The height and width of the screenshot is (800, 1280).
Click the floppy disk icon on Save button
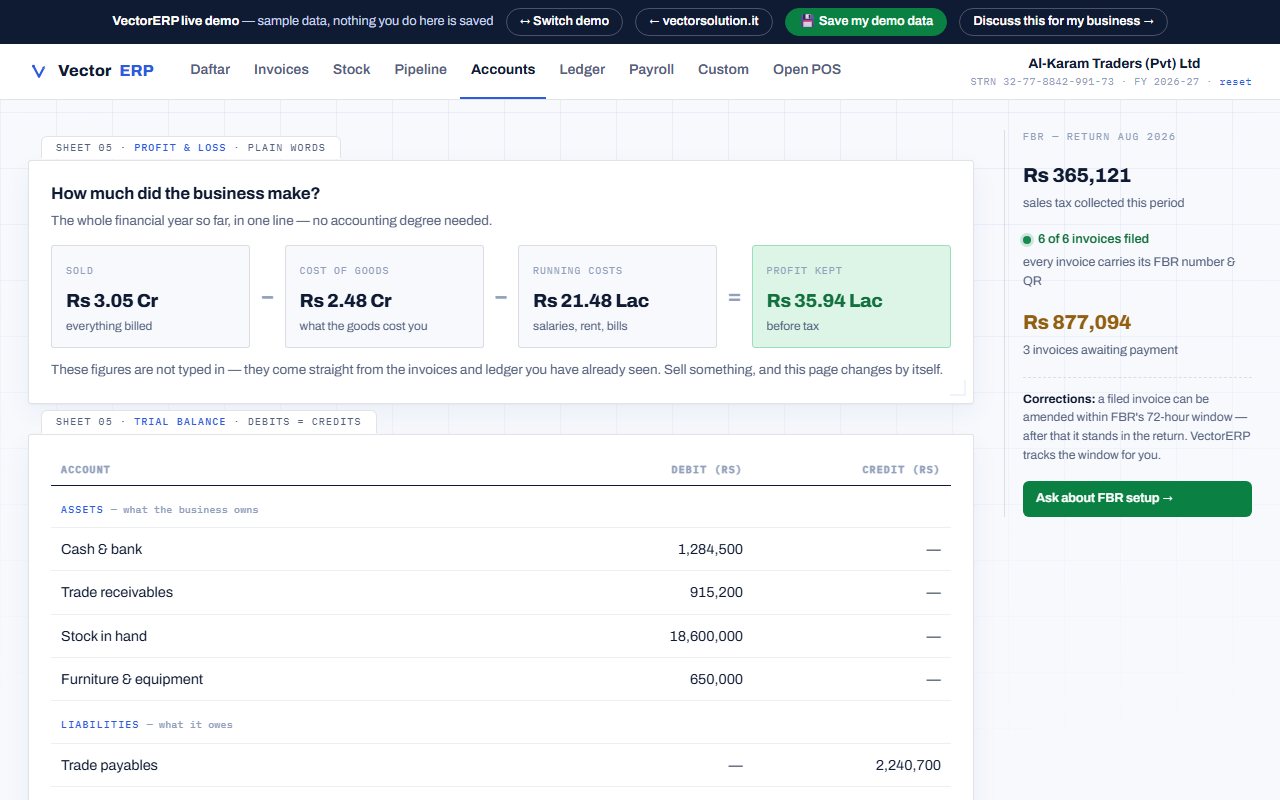pos(808,21)
